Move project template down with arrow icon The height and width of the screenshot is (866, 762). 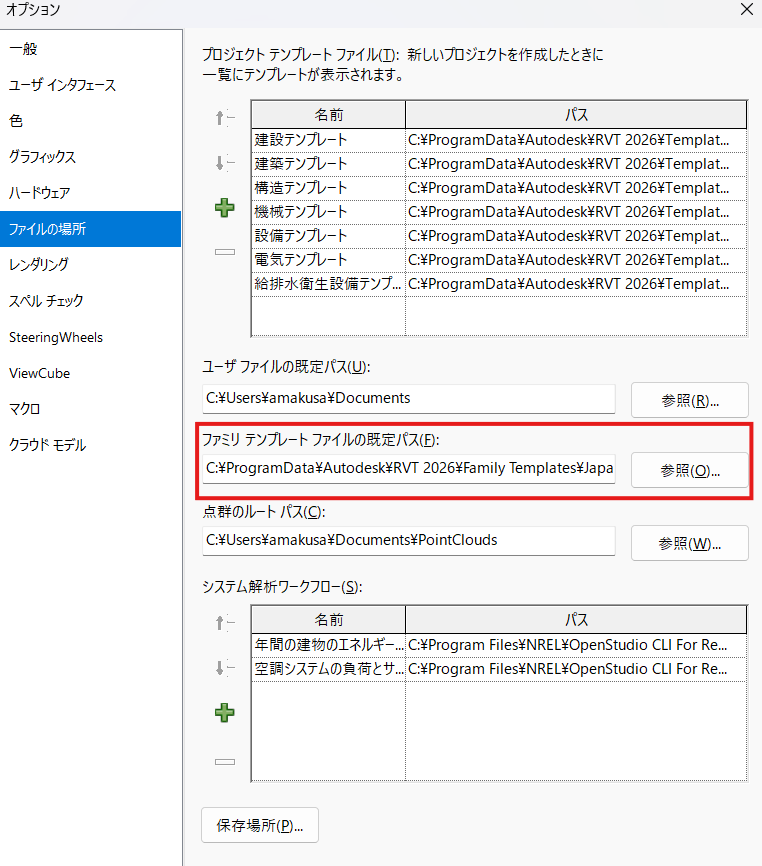(x=225, y=163)
